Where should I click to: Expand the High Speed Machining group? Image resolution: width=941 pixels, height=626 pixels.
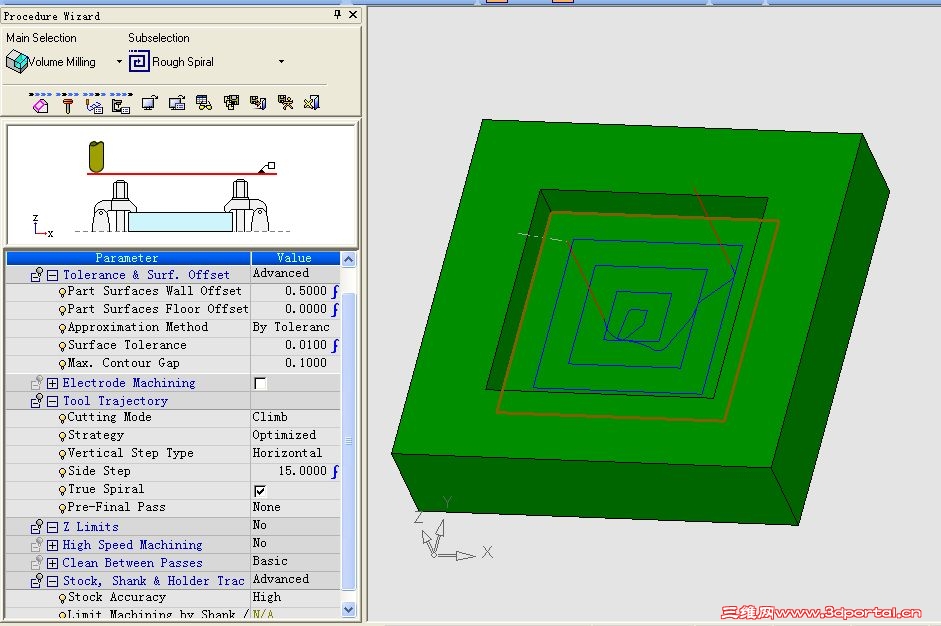52,546
